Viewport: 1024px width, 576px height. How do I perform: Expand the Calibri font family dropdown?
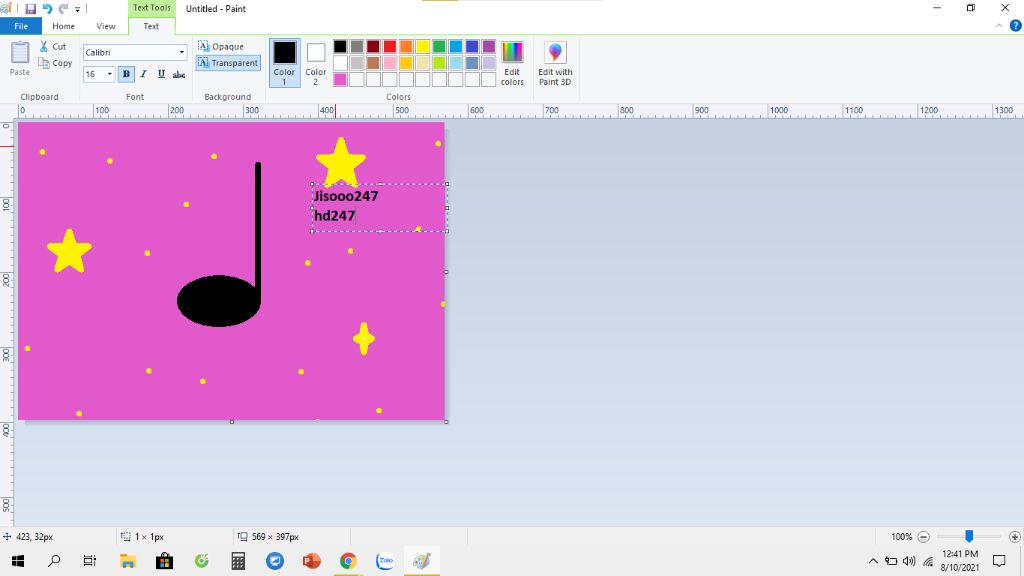182,52
